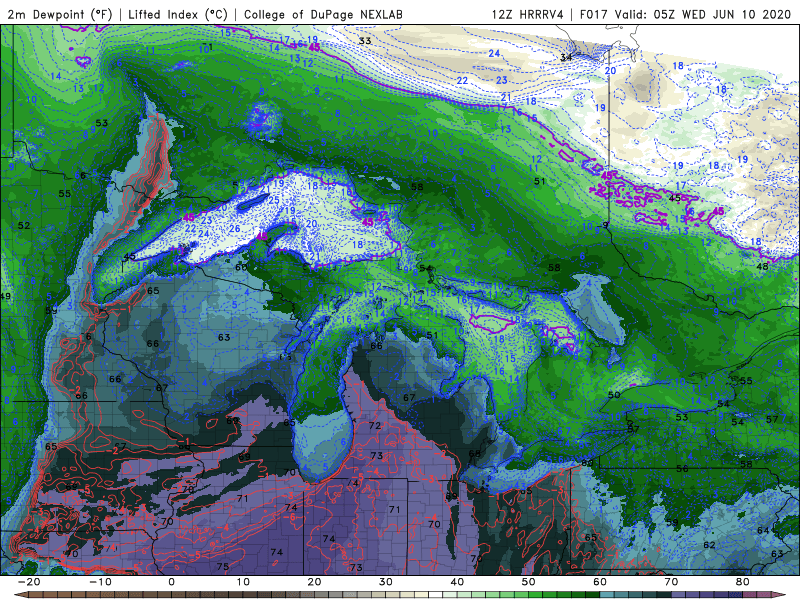Click the black '50' dewpoint value on map

click(614, 395)
